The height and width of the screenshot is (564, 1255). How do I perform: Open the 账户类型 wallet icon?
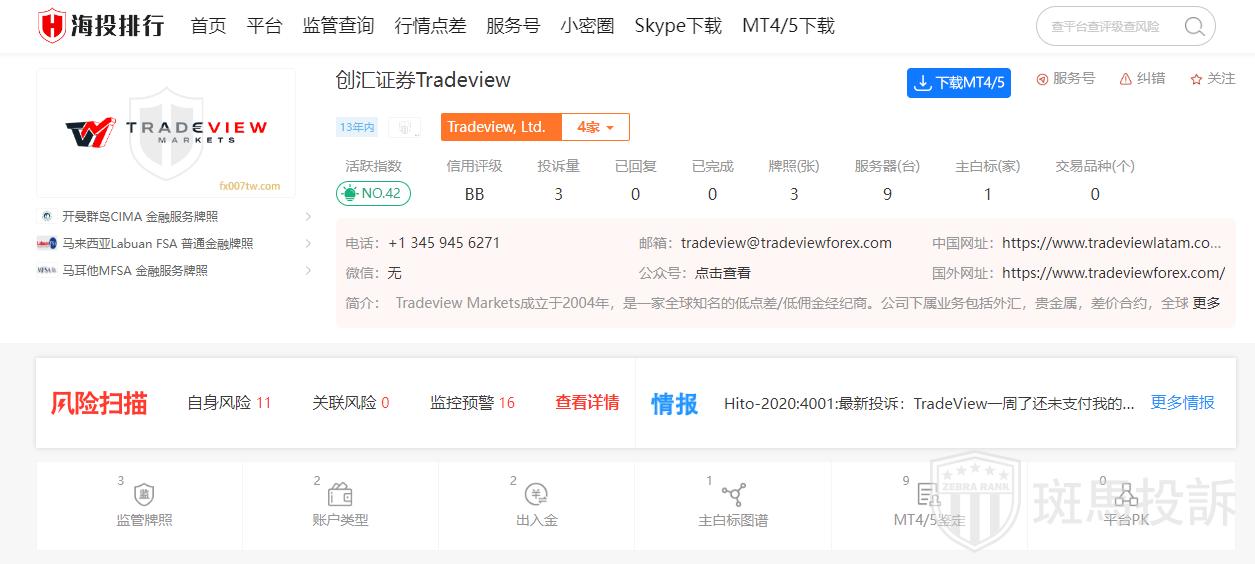[x=340, y=495]
